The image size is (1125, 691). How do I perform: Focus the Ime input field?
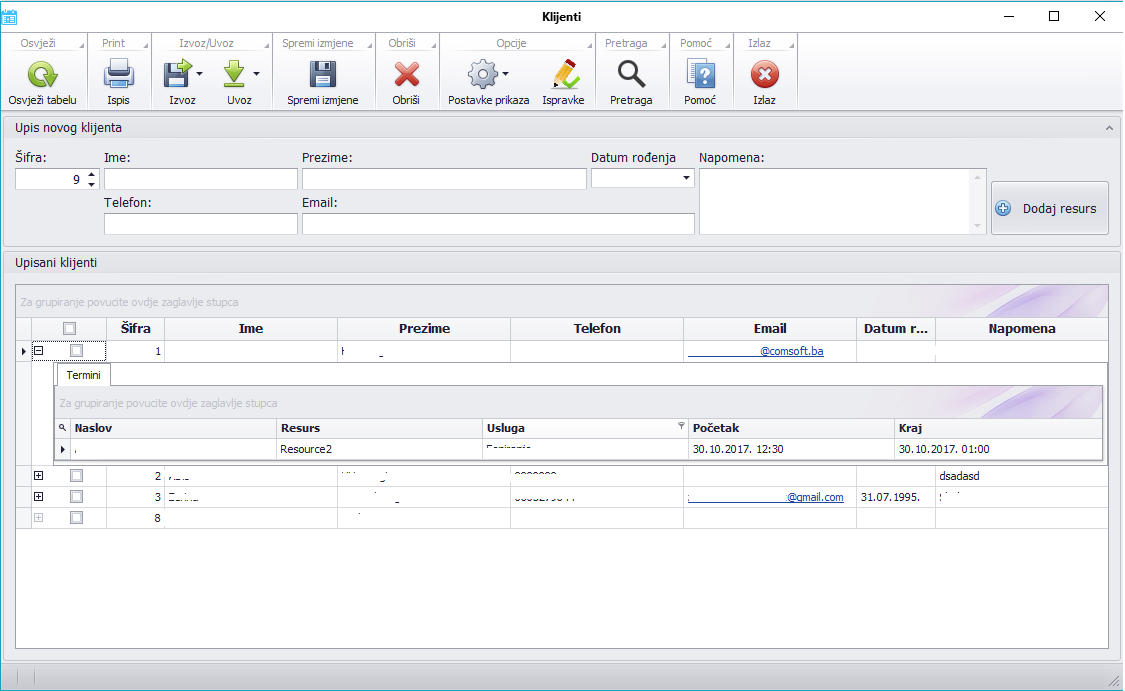201,179
